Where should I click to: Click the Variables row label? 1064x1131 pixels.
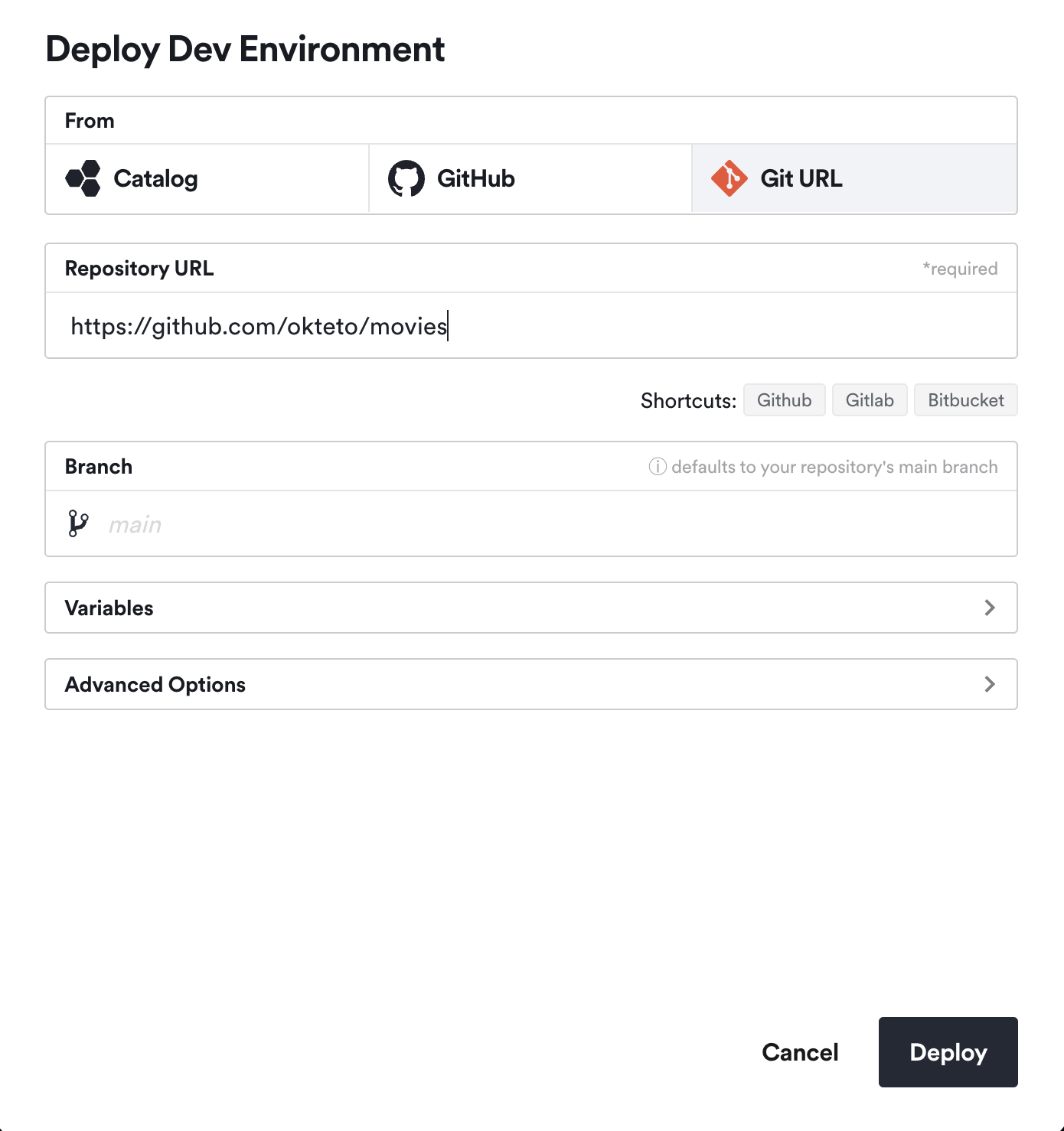point(109,608)
